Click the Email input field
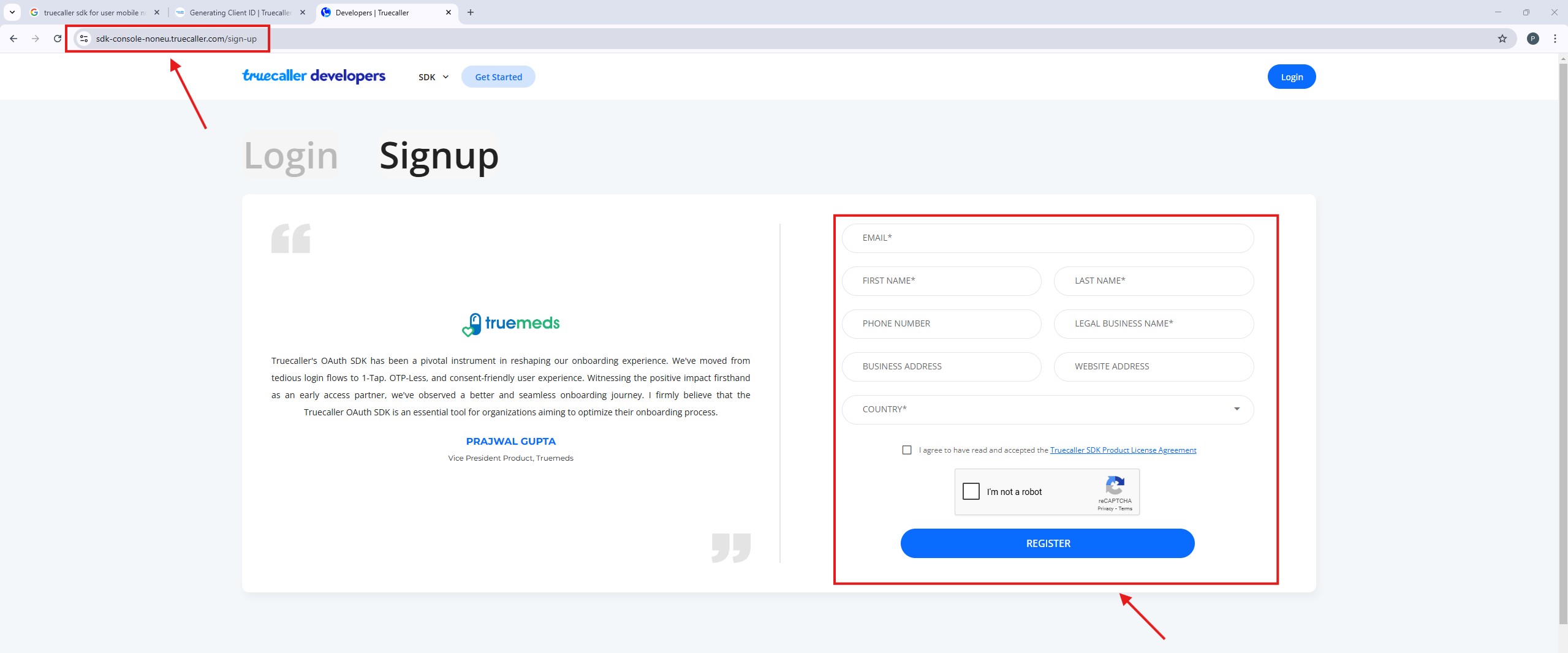 pos(1047,238)
